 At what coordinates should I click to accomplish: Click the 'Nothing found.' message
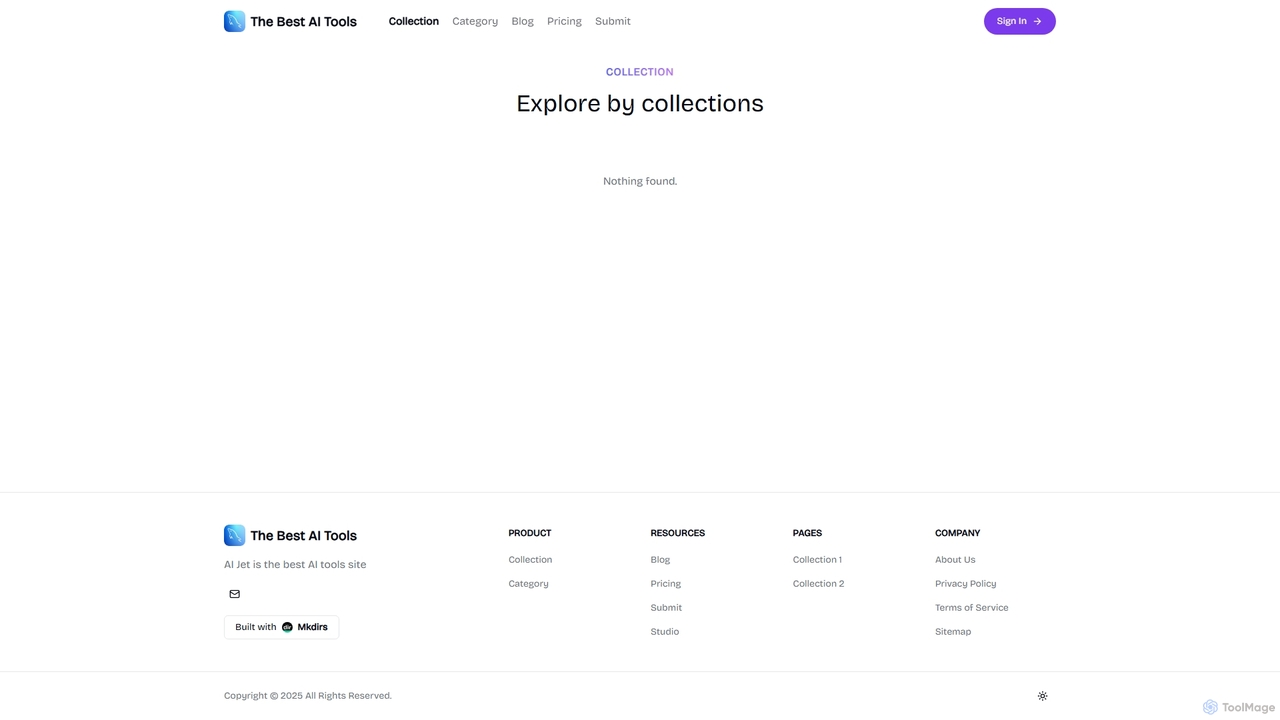[640, 181]
